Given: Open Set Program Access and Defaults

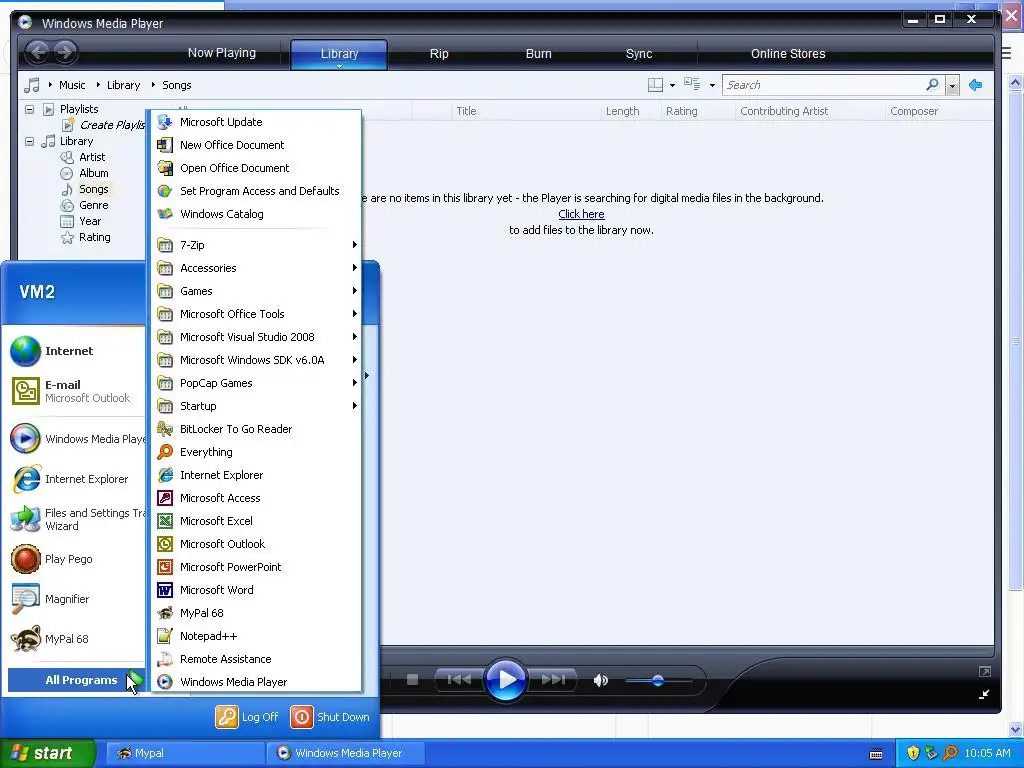Looking at the screenshot, I should [x=256, y=191].
